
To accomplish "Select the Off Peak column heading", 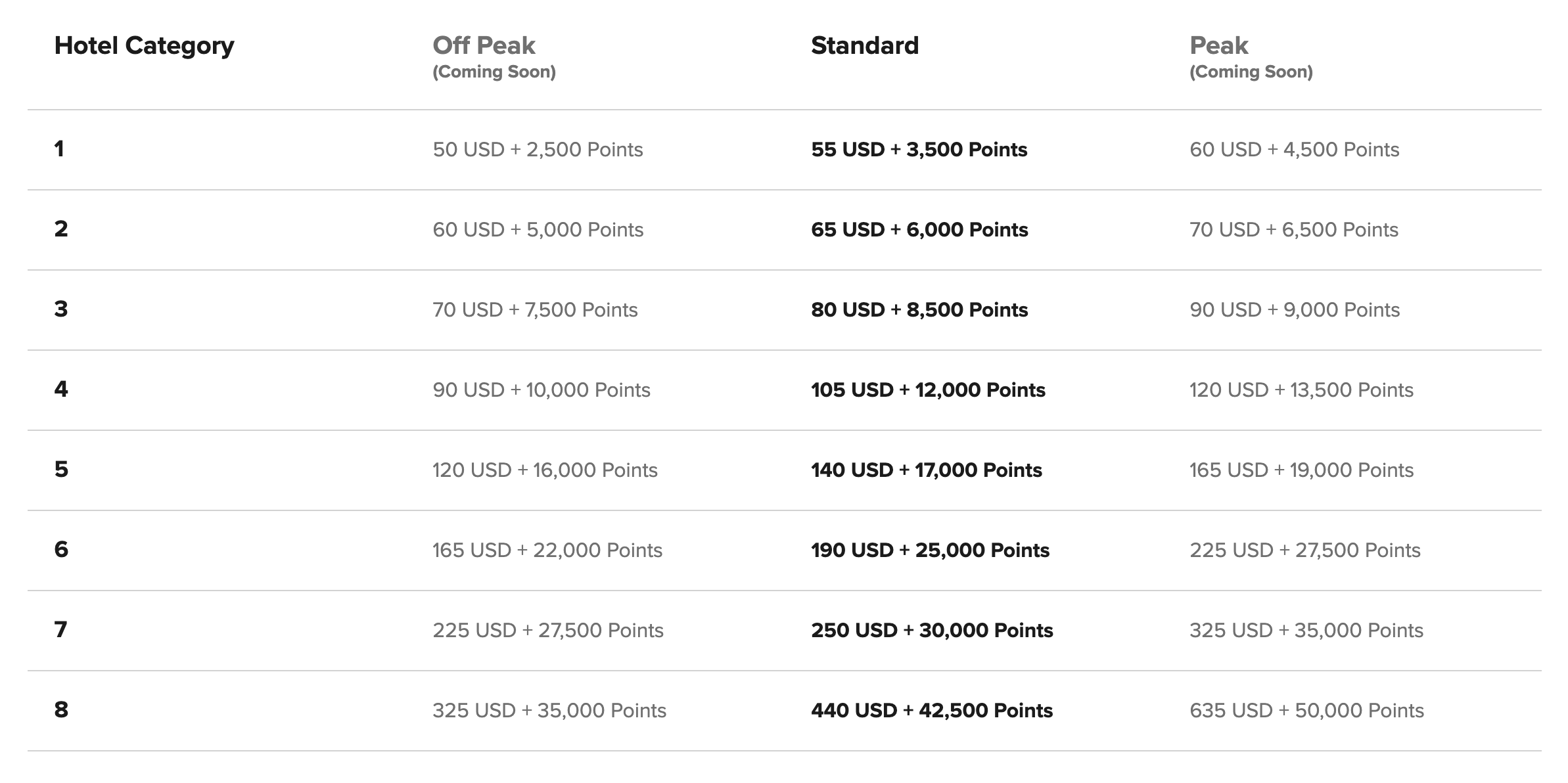I will coord(484,45).
